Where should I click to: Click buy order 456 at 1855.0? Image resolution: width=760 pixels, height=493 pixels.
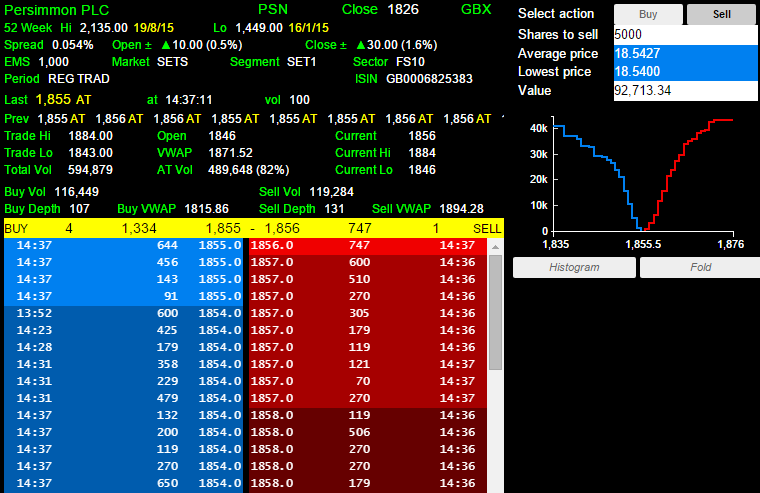point(124,262)
